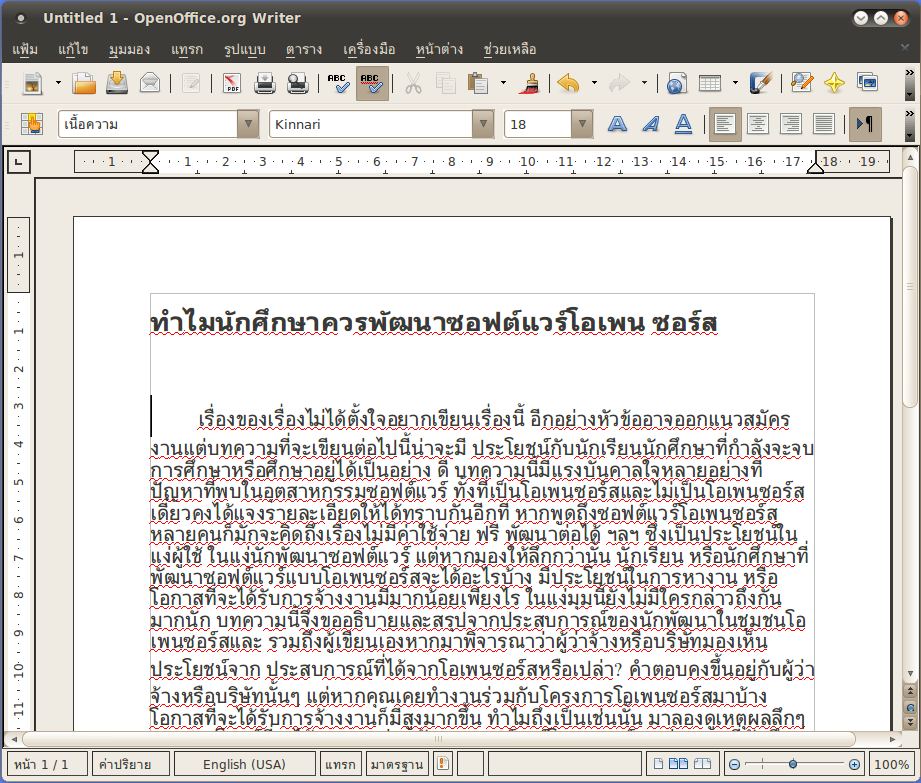Print the document directly with printer icon
Screen dimensions: 921x783
tap(265, 83)
